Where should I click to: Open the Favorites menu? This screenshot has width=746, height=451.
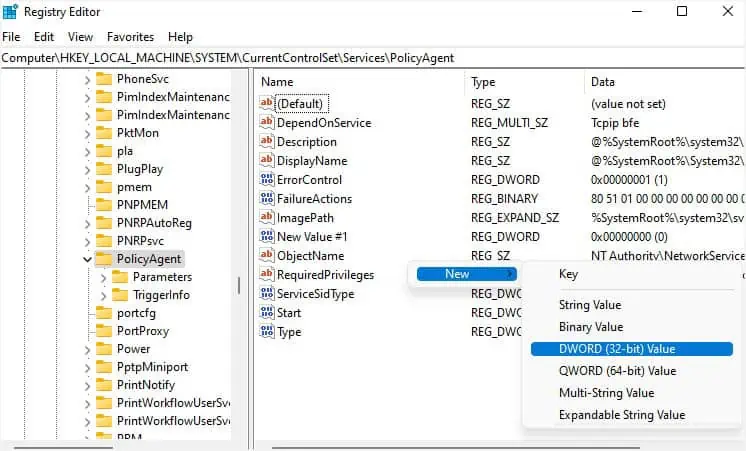[x=130, y=37]
